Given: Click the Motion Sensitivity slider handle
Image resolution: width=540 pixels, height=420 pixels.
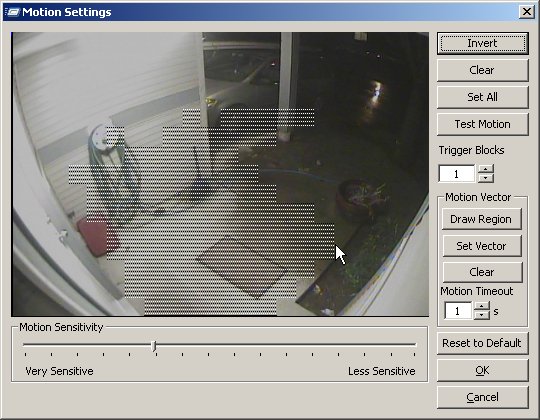Looking at the screenshot, I should pyautogui.click(x=154, y=346).
